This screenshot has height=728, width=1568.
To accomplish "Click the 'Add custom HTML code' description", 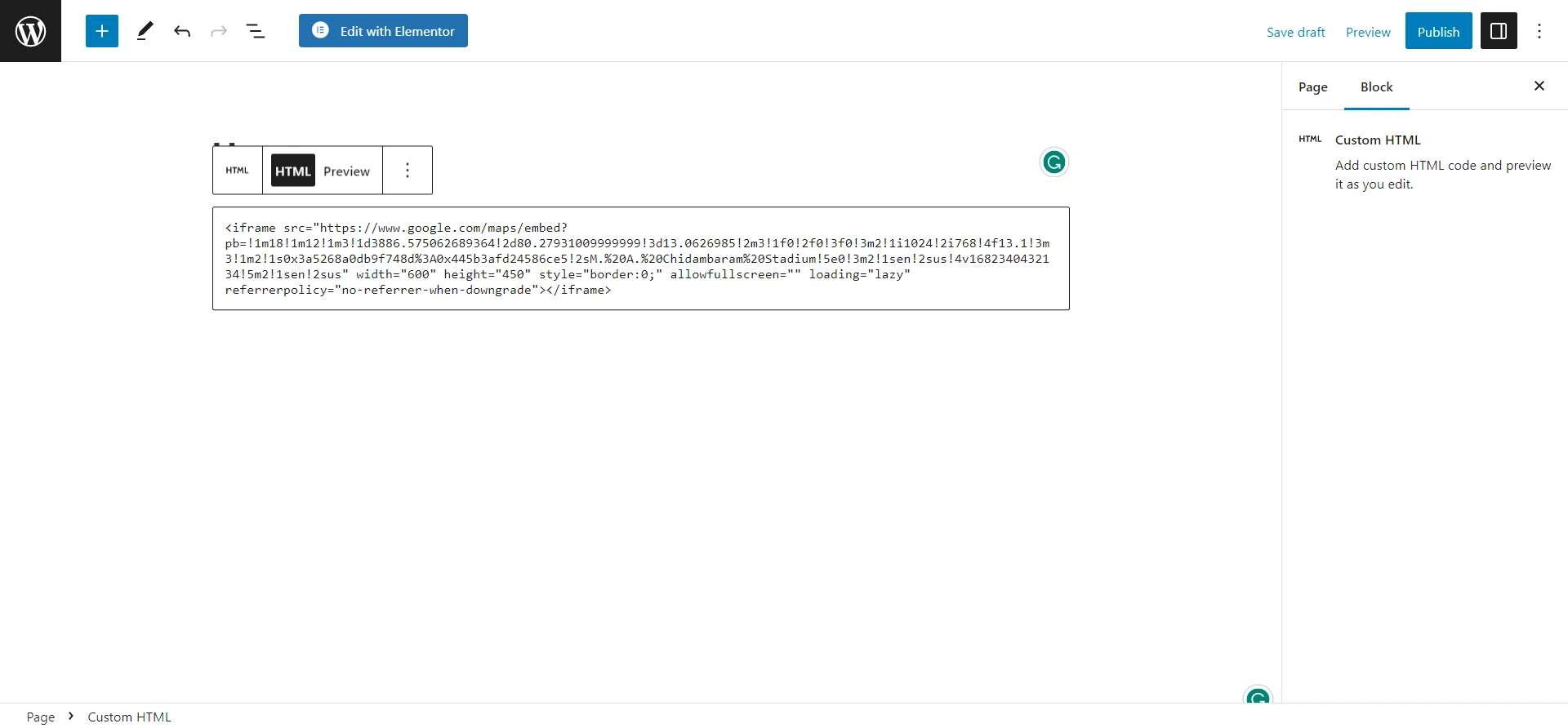I will pos(1442,175).
